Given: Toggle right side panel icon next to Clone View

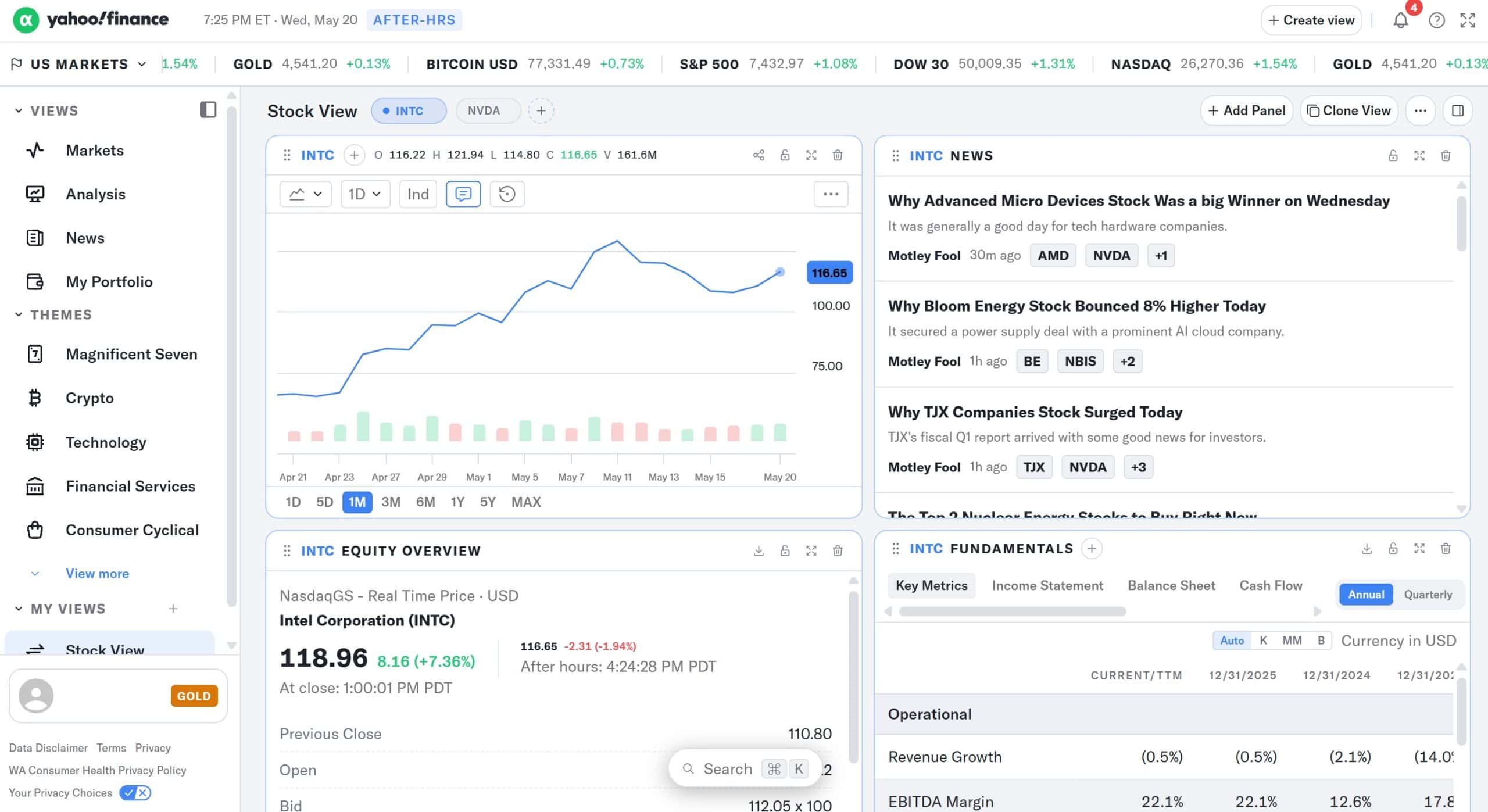Looking at the screenshot, I should pyautogui.click(x=1457, y=110).
